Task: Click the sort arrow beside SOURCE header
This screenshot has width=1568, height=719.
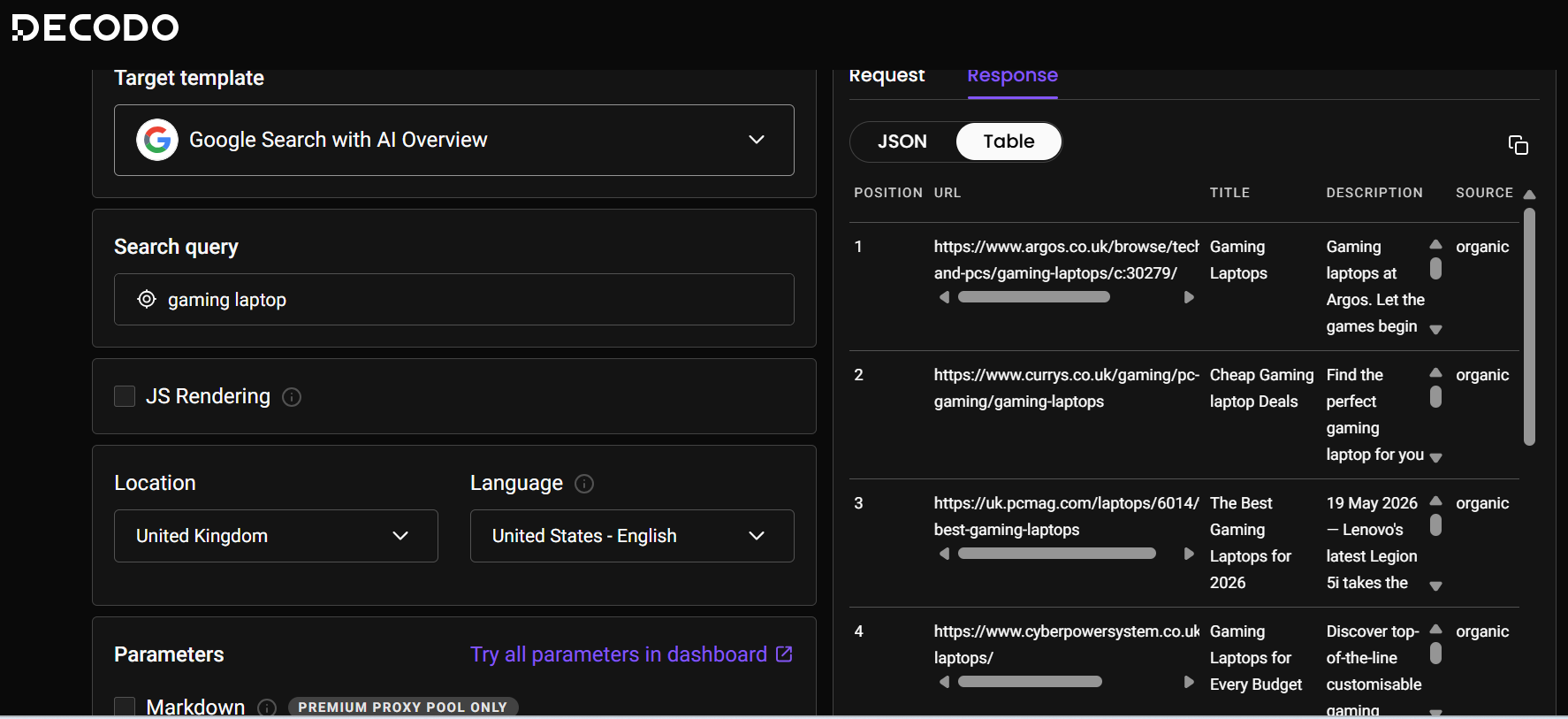Action: click(x=1529, y=194)
